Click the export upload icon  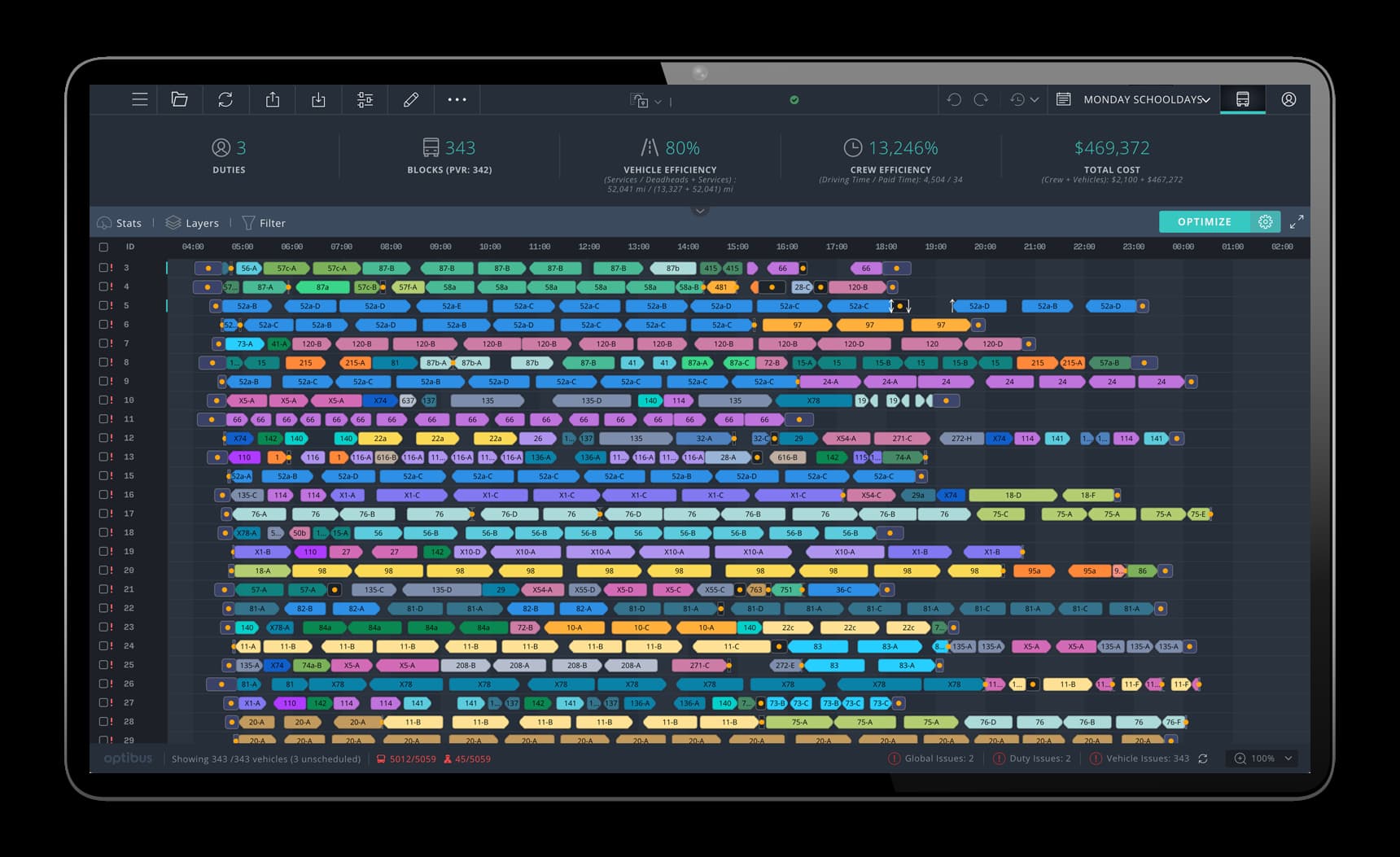click(273, 99)
